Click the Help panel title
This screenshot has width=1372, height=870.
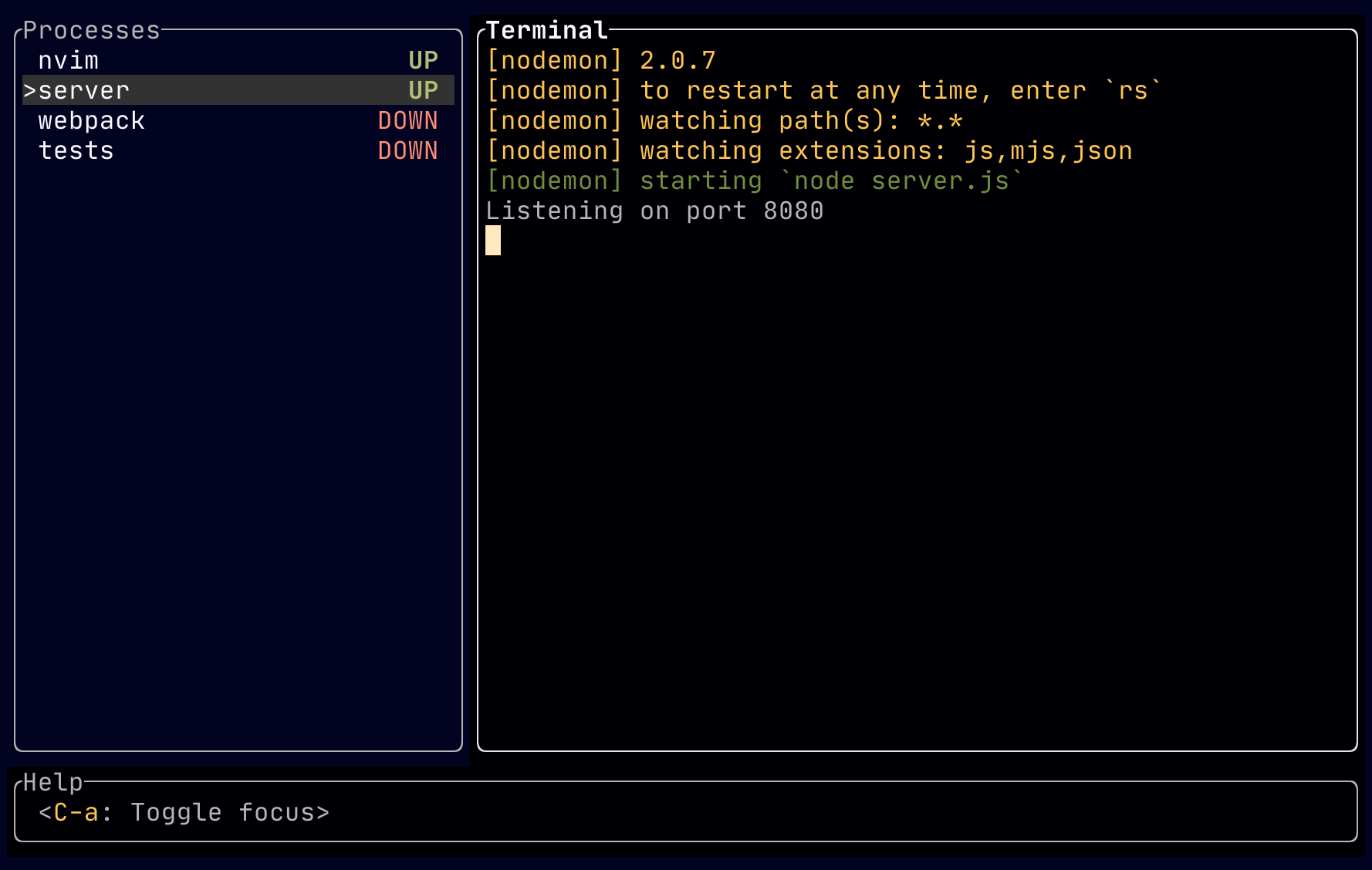tap(51, 782)
